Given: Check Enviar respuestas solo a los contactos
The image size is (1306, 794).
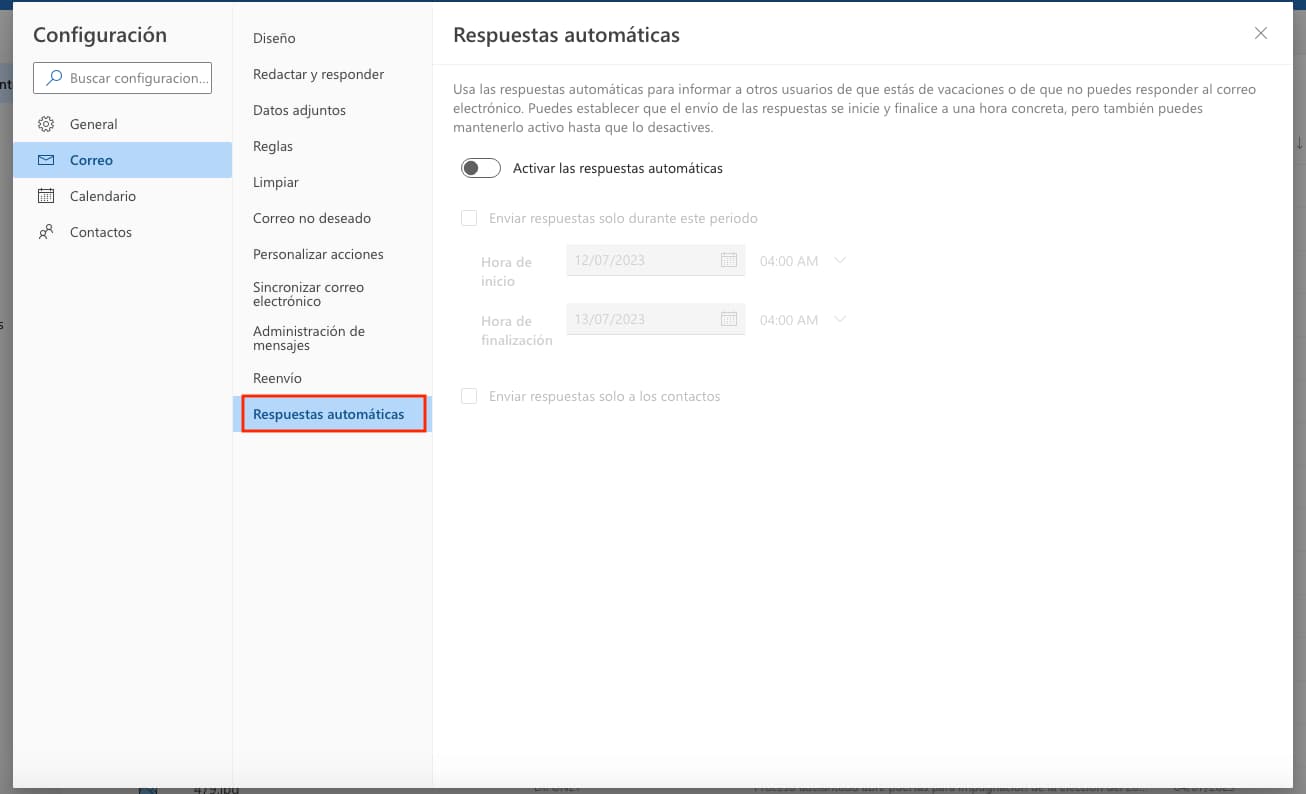Looking at the screenshot, I should (x=469, y=396).
